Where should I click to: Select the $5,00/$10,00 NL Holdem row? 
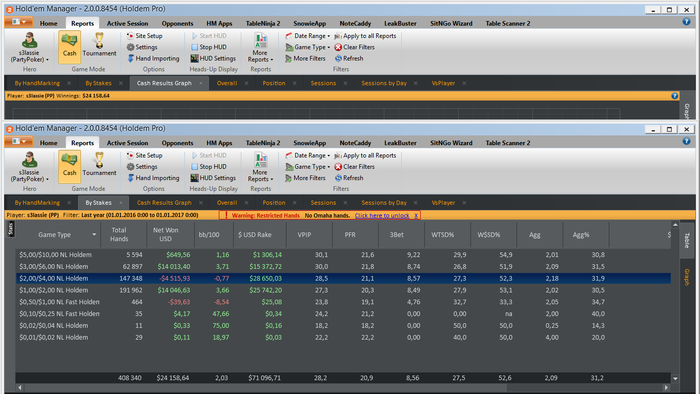343,255
